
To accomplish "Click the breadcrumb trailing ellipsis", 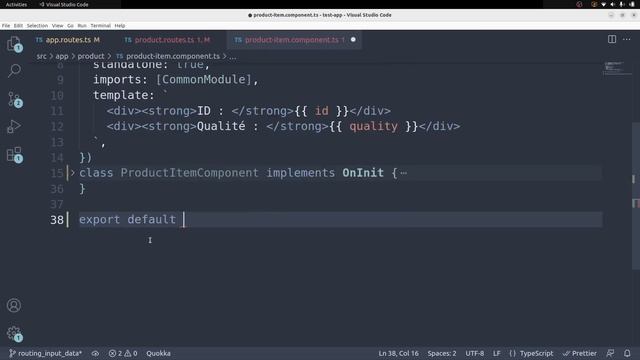I will (x=232, y=56).
